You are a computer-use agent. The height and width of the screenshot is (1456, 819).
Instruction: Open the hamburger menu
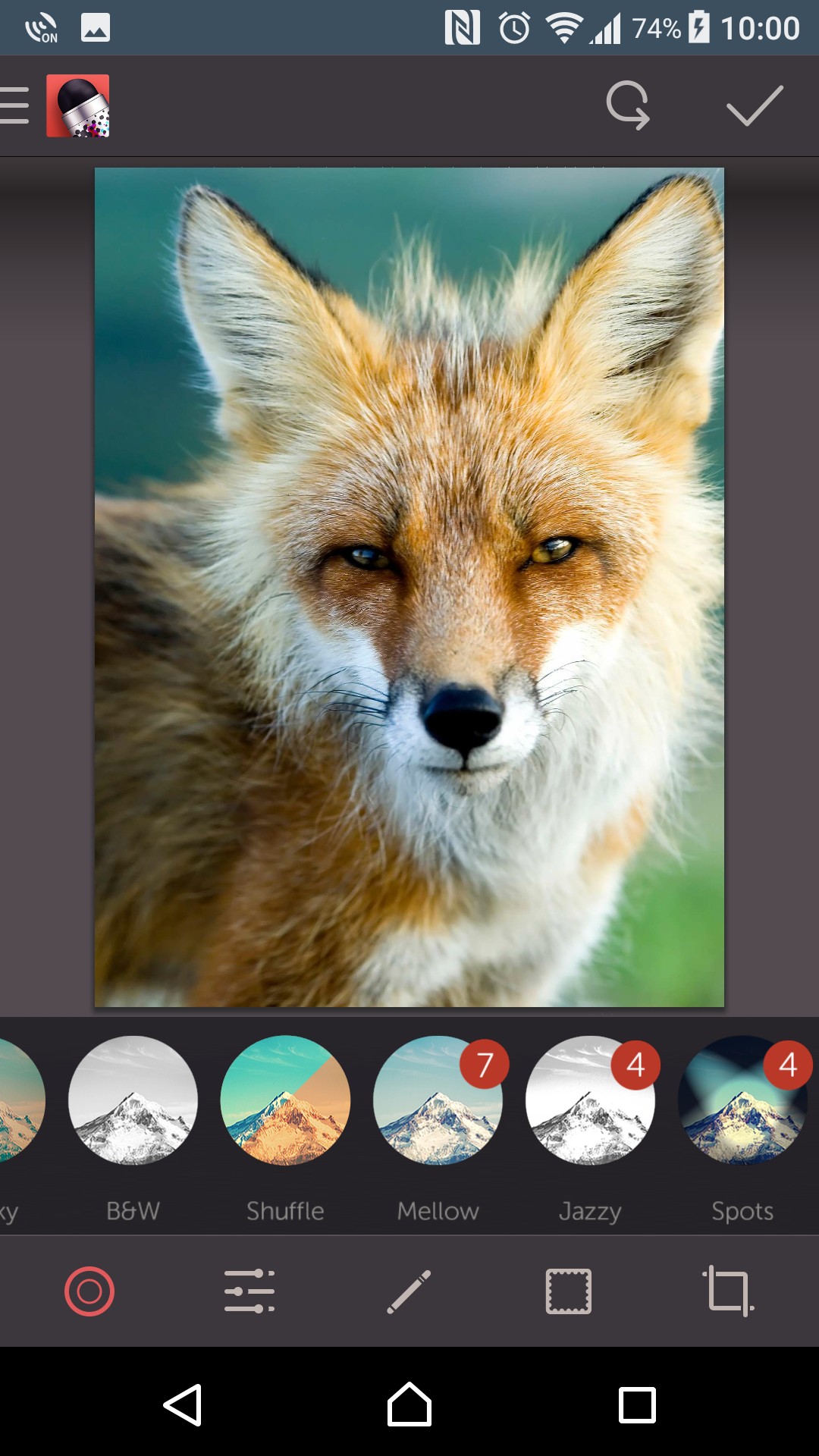[15, 105]
